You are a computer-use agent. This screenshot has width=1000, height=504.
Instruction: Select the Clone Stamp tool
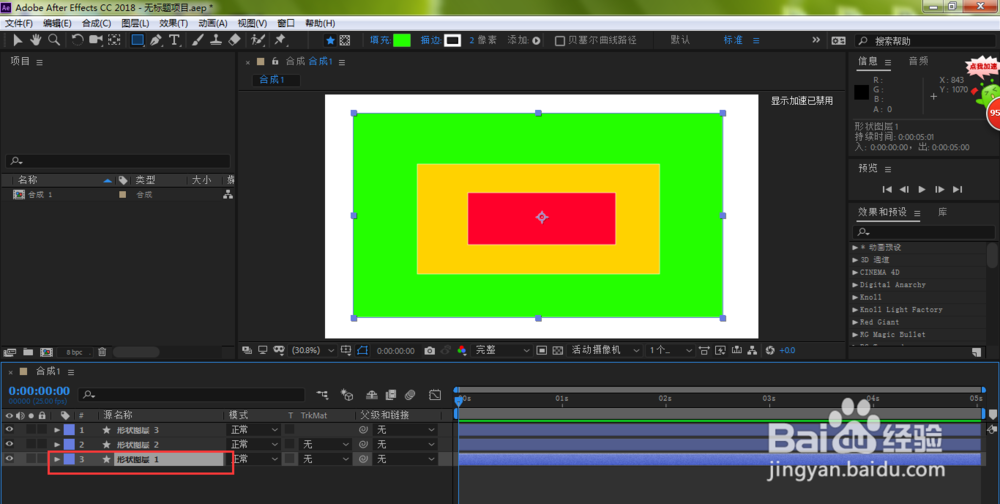[x=216, y=40]
